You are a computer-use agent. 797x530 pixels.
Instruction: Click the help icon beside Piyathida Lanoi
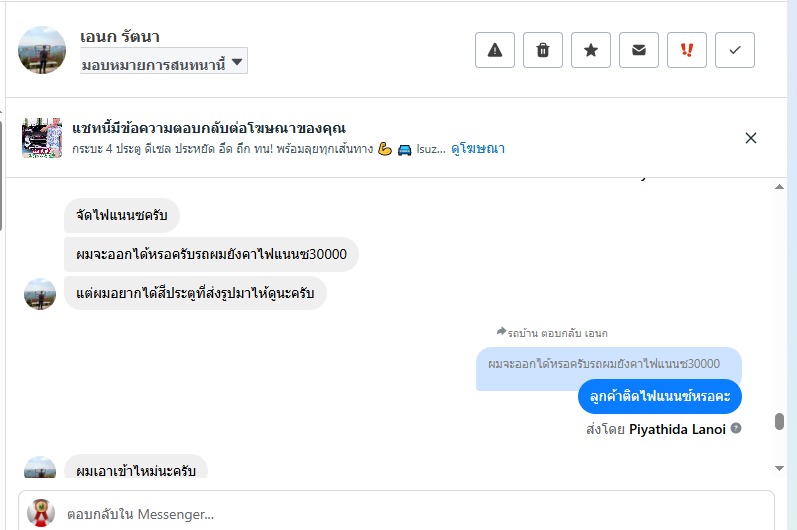coord(736,428)
